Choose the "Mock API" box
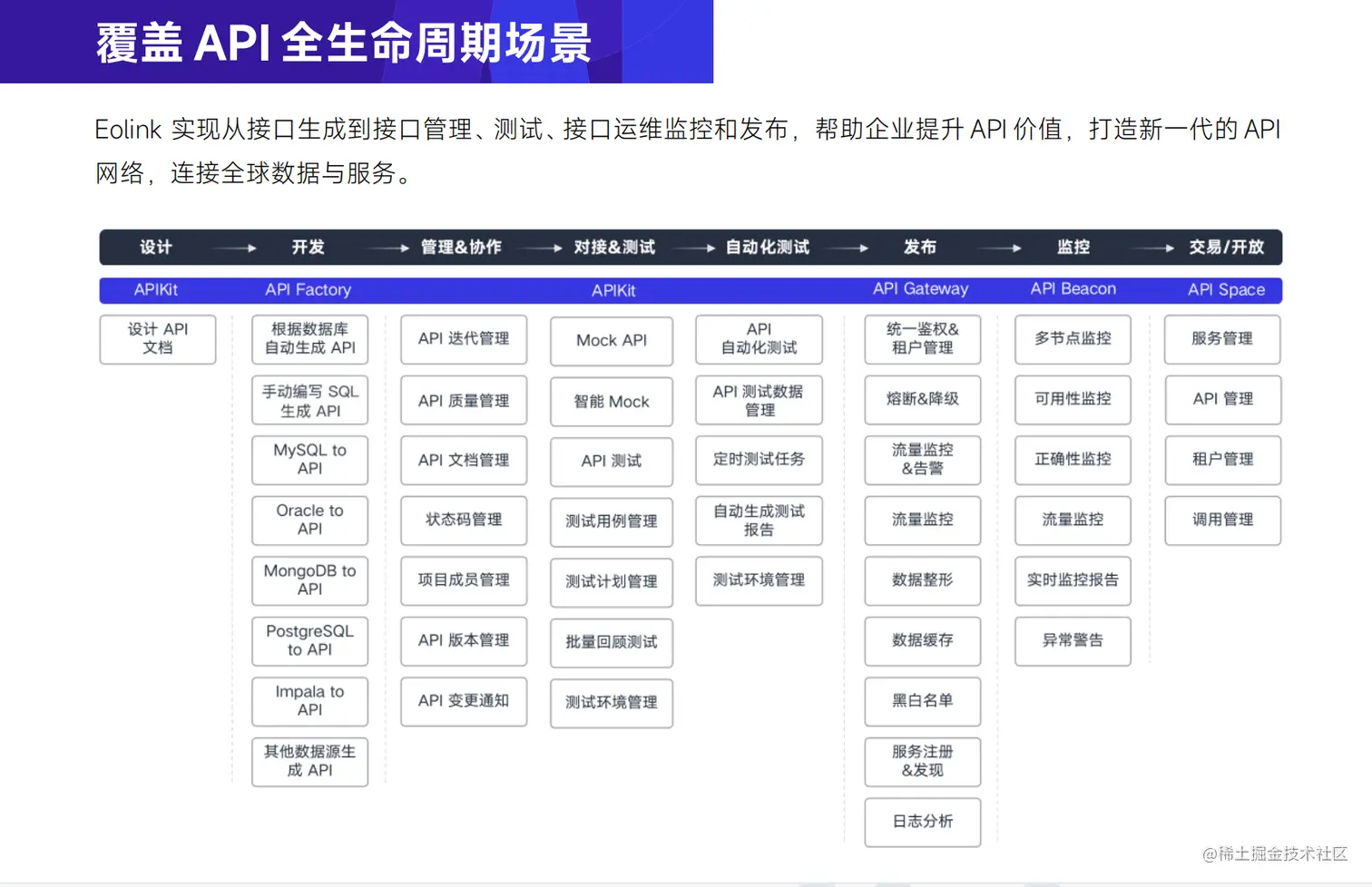 coord(612,341)
